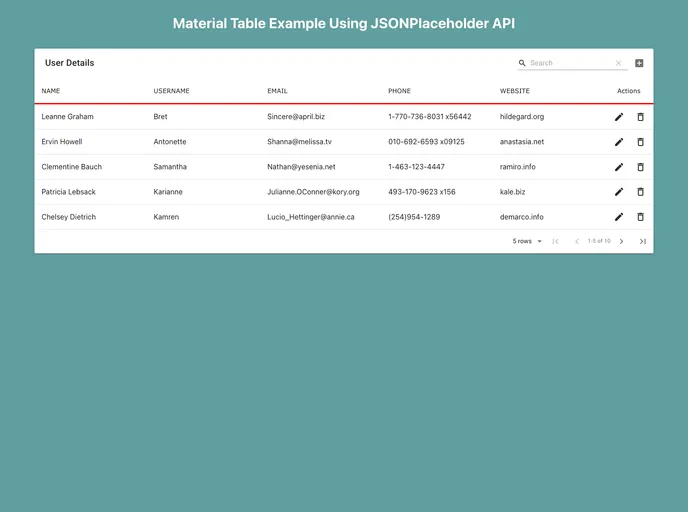
Task: Clear the search field with X icon
Action: (618, 63)
